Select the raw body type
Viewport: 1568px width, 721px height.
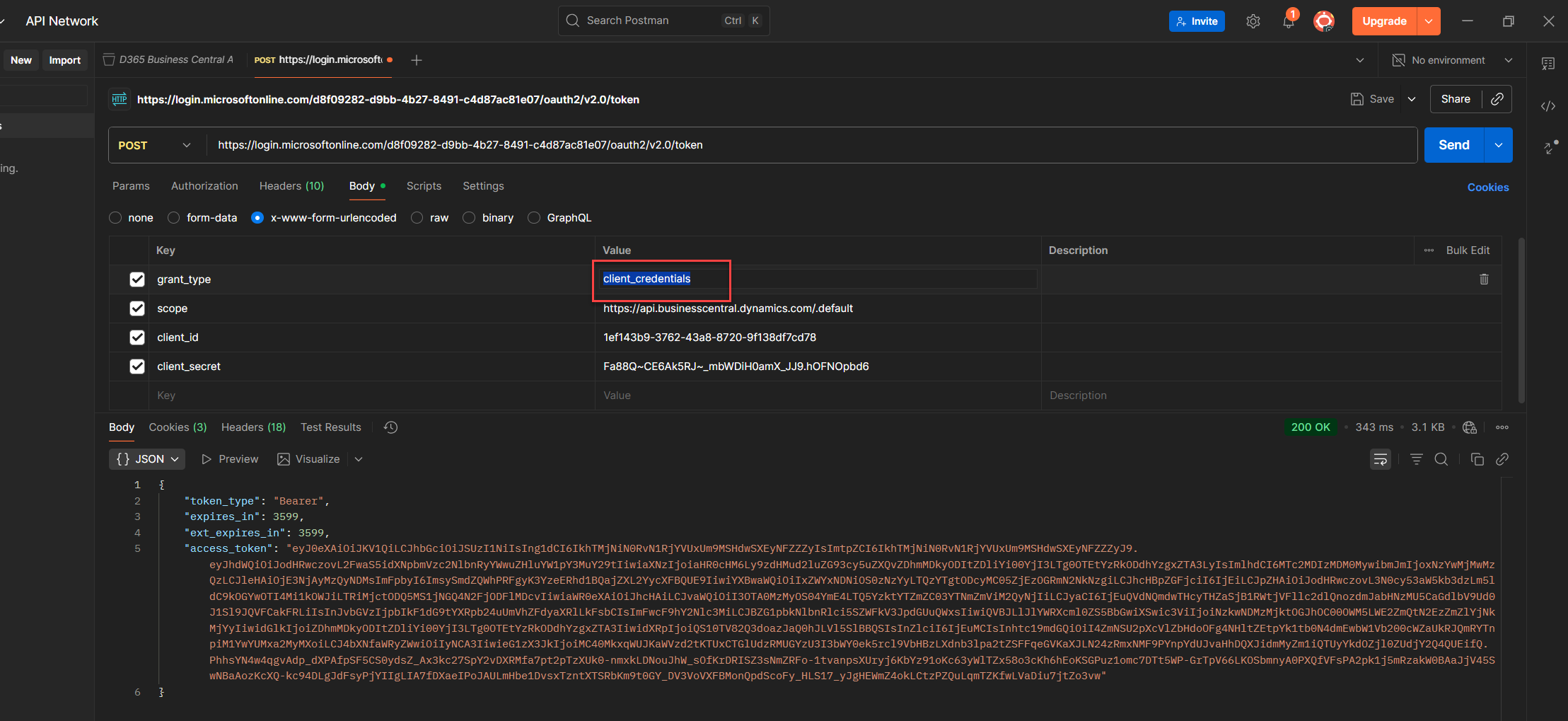pos(417,218)
